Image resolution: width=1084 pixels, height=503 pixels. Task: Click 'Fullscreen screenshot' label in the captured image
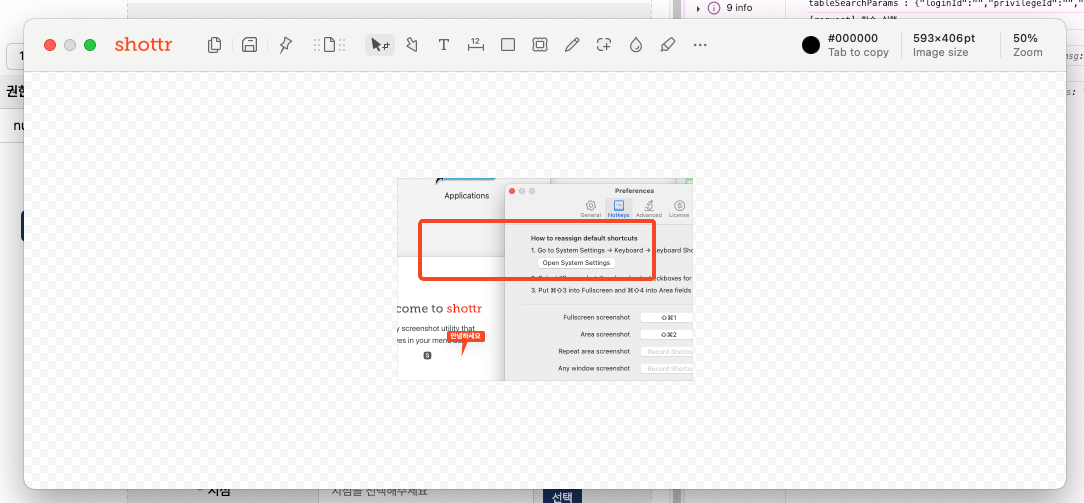pos(597,317)
